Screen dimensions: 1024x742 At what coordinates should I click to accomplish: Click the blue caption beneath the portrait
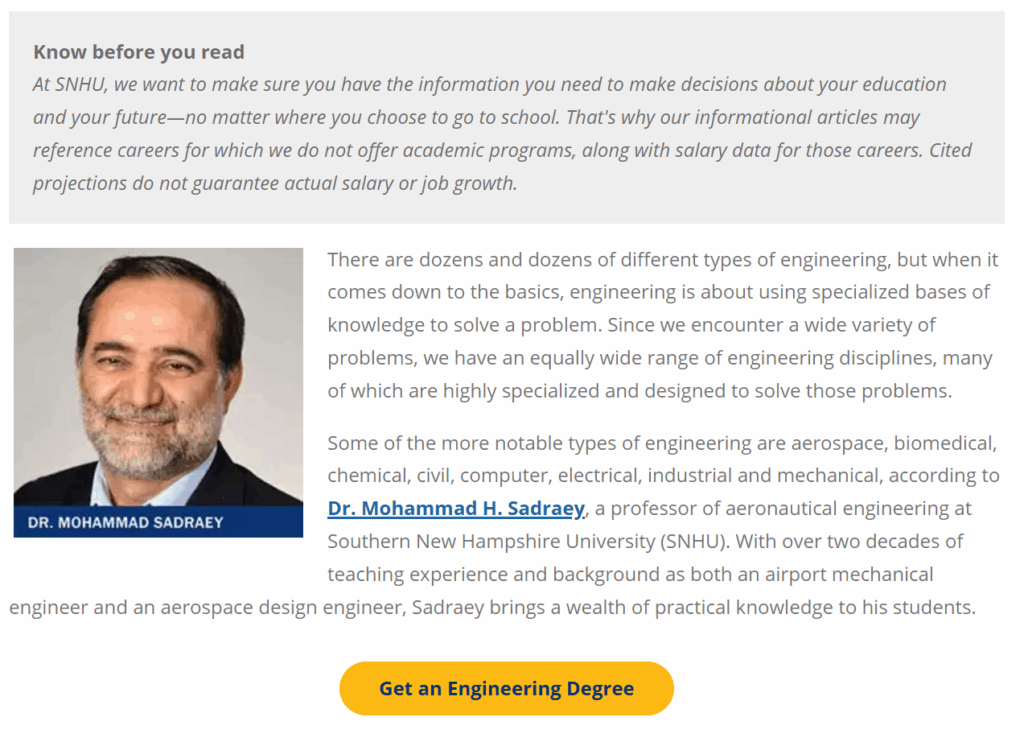pyautogui.click(x=157, y=519)
